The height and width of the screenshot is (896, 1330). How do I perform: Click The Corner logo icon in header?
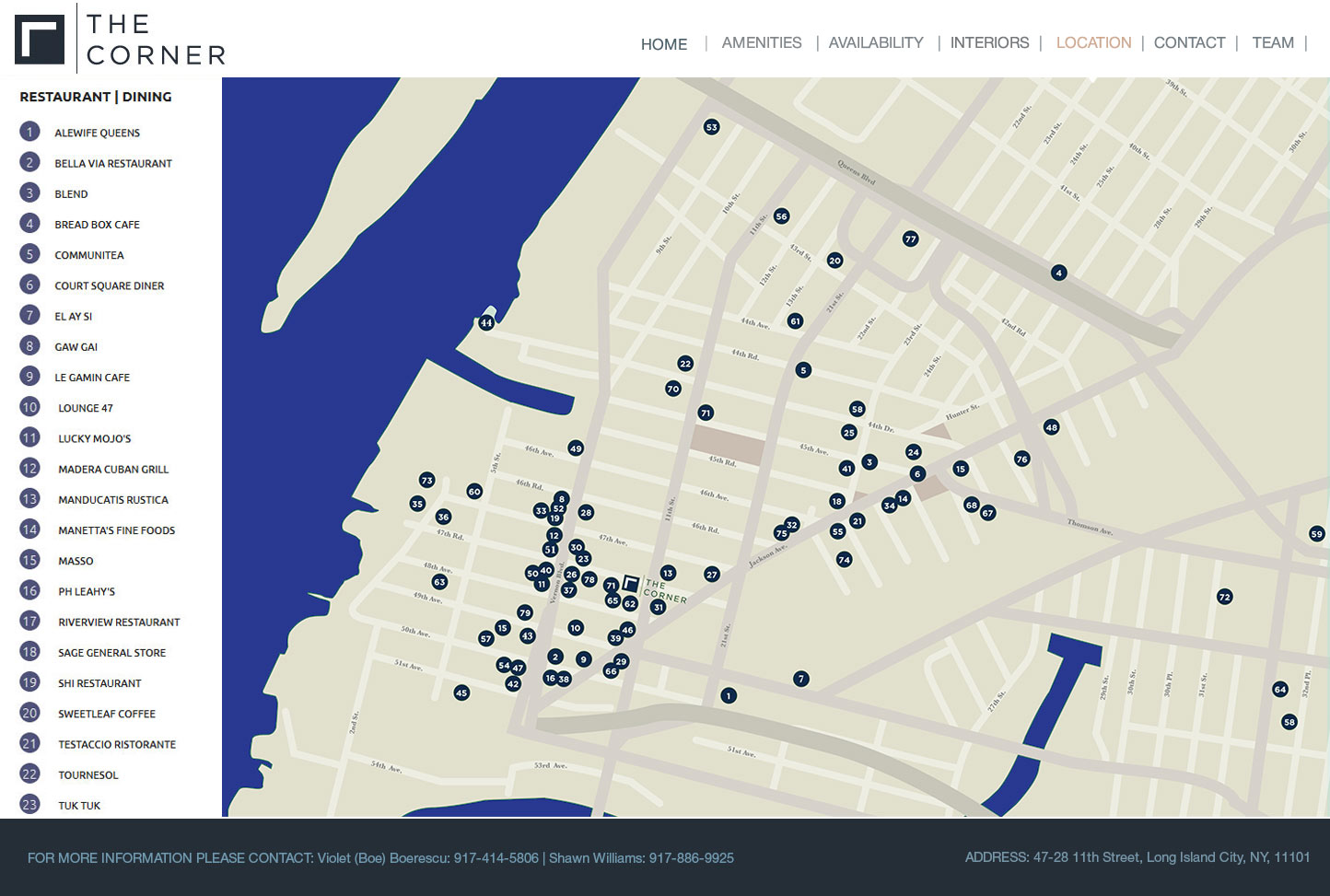click(x=40, y=39)
